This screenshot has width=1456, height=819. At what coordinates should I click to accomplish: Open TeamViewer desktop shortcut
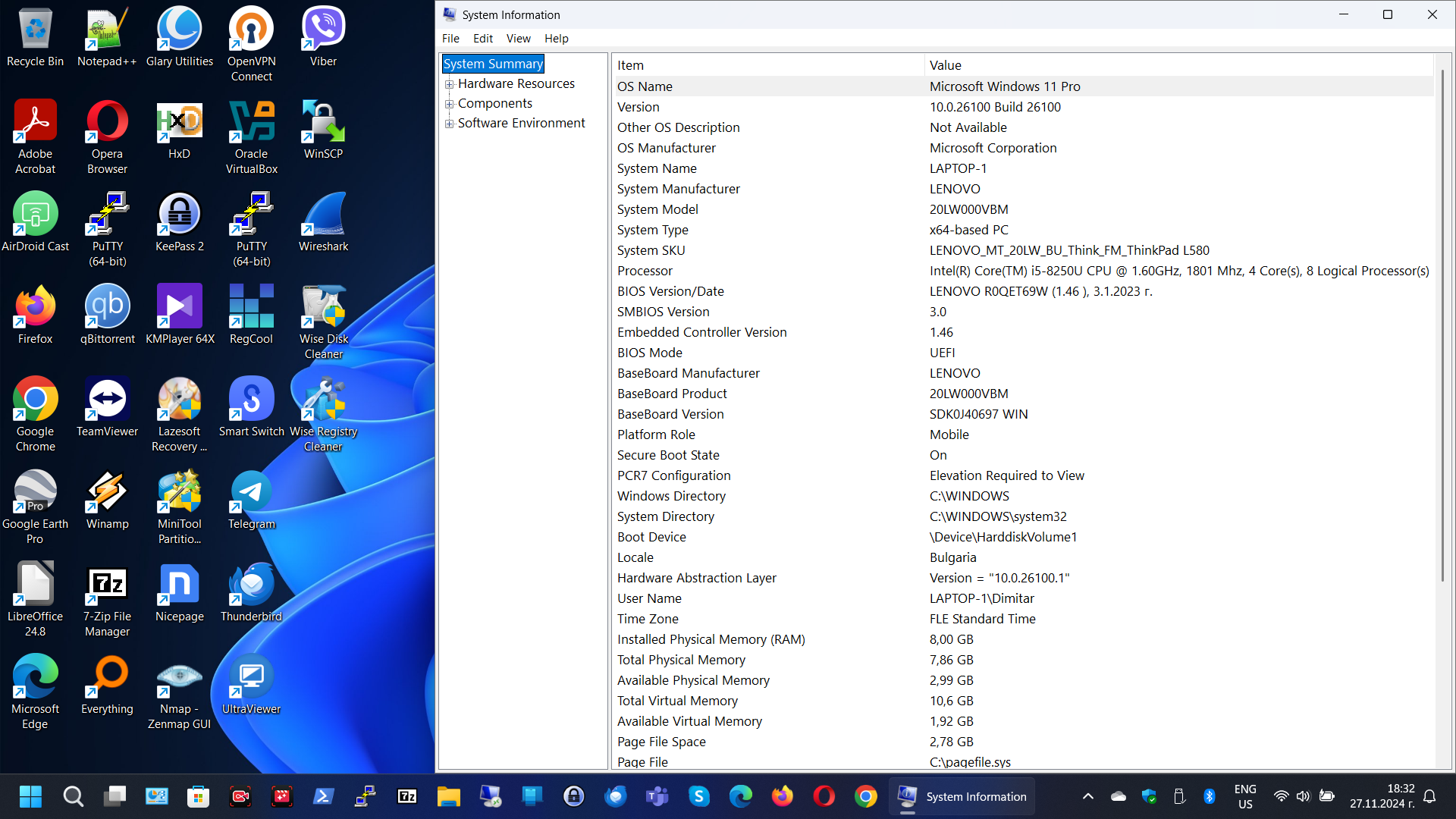click(107, 408)
